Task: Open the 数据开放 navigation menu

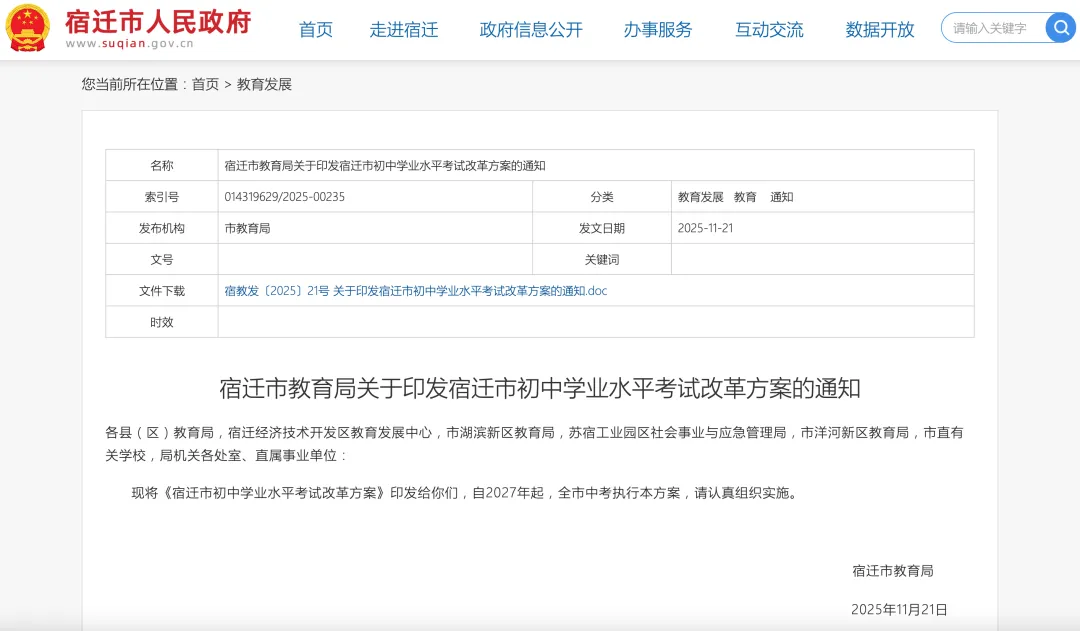Action: click(879, 29)
